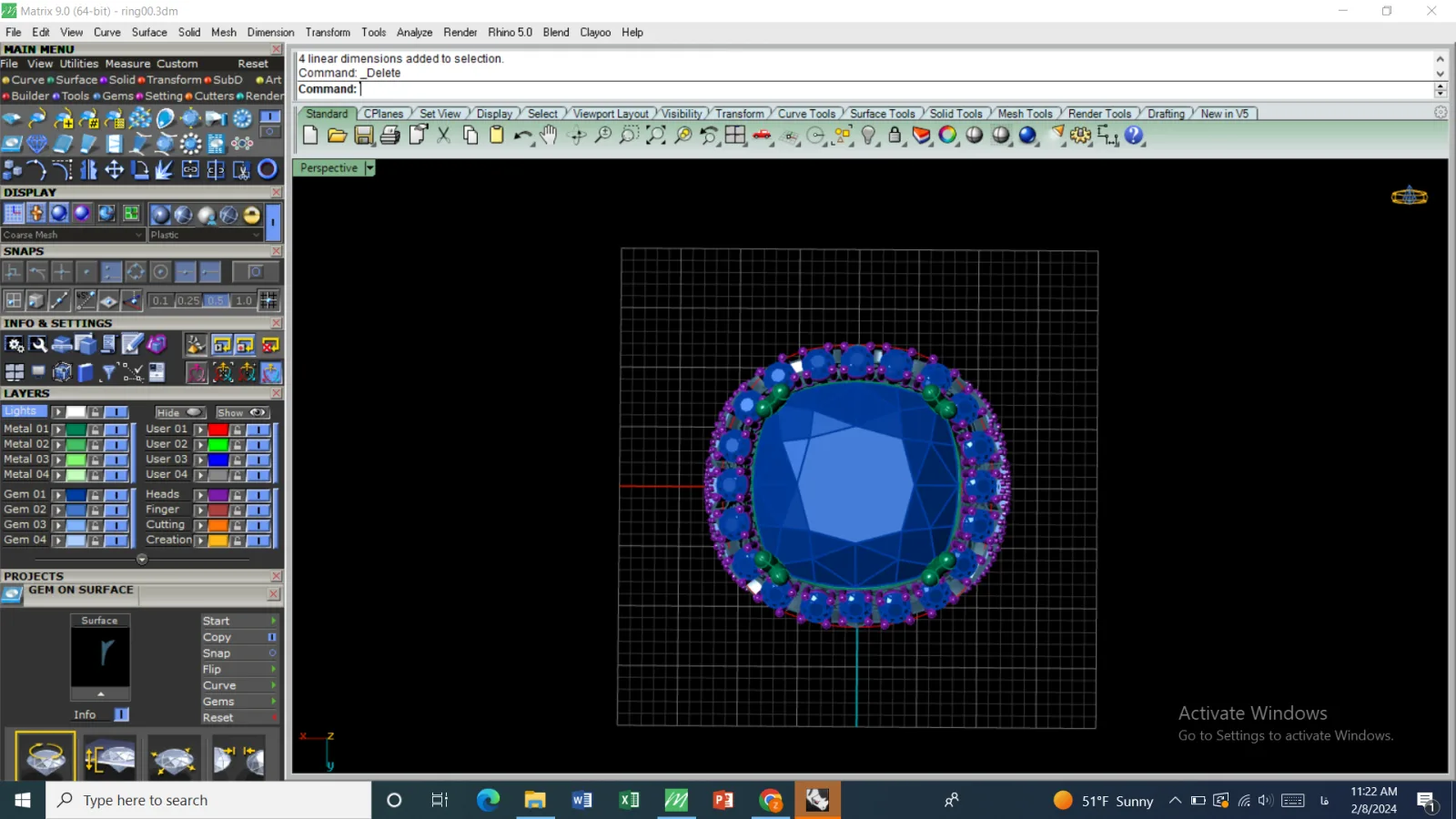Activate the Pan hand tool
The height and width of the screenshot is (819, 1456).
click(x=549, y=136)
